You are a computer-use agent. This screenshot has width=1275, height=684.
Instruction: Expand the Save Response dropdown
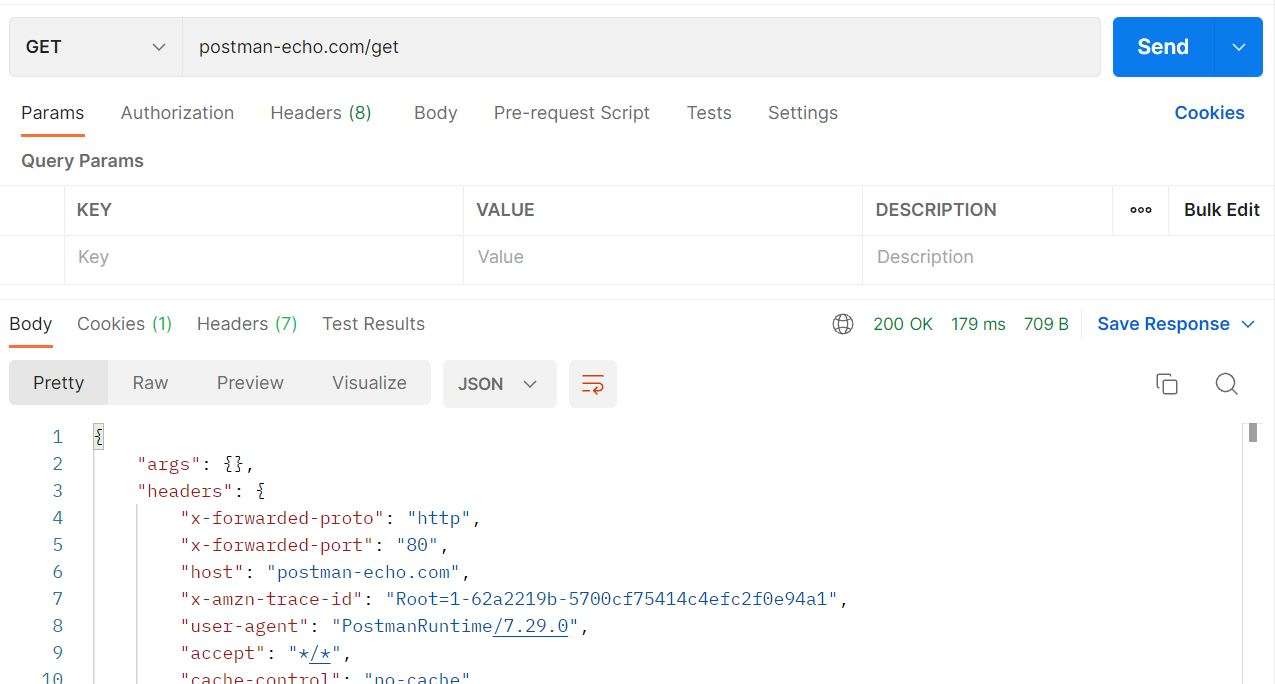pos(1247,323)
